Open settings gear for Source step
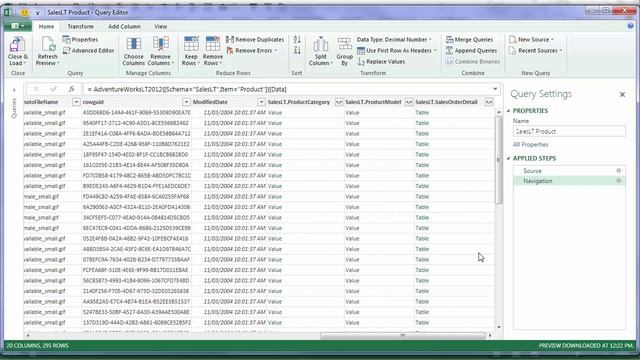 point(619,171)
